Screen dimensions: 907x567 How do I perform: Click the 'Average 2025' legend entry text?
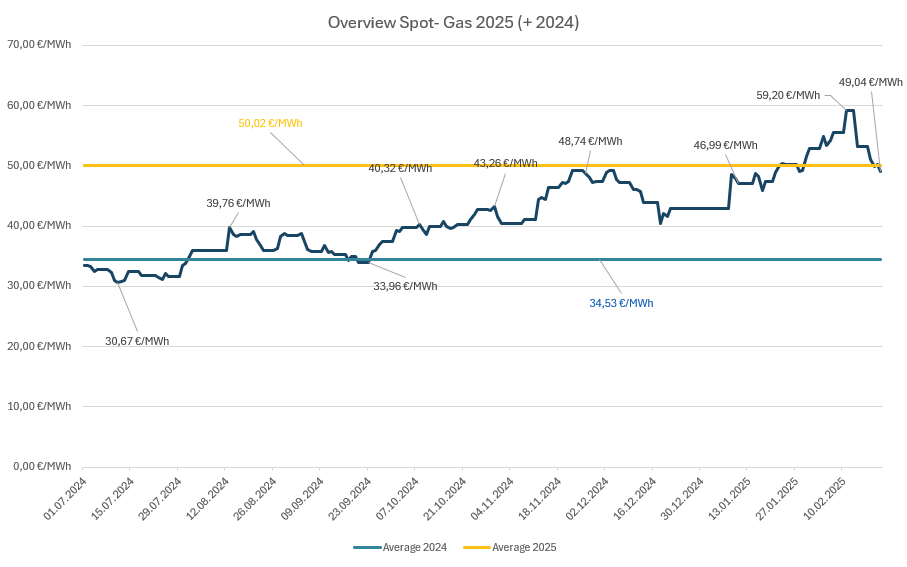524,547
